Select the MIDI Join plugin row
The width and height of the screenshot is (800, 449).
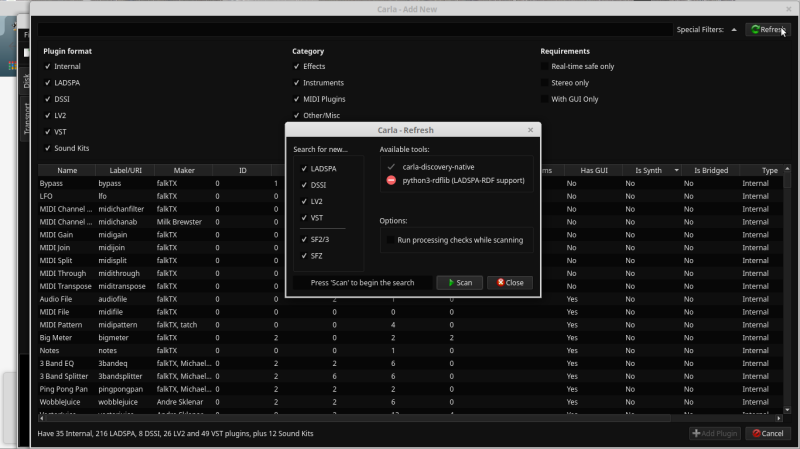411,247
